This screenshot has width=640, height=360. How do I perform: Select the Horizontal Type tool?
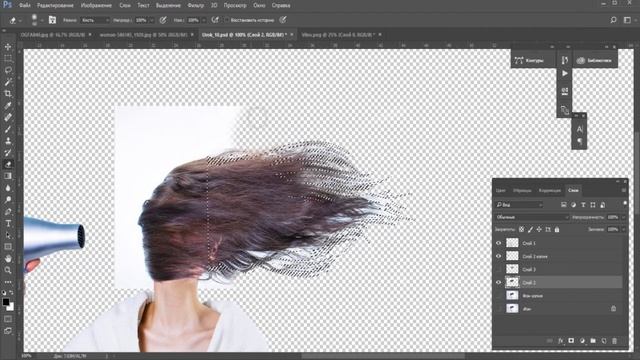click(x=8, y=224)
